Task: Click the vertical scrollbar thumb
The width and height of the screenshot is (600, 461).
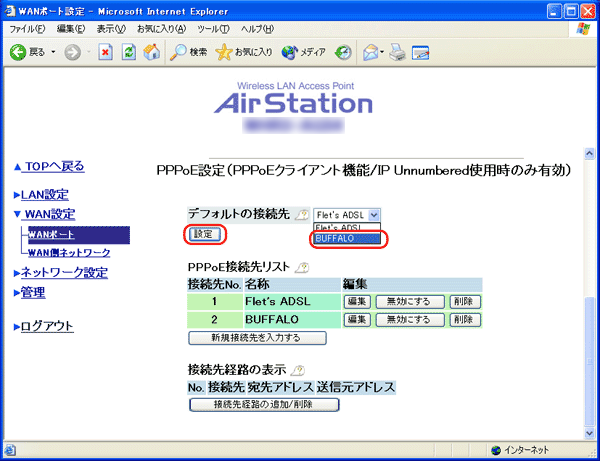Action: point(589,361)
